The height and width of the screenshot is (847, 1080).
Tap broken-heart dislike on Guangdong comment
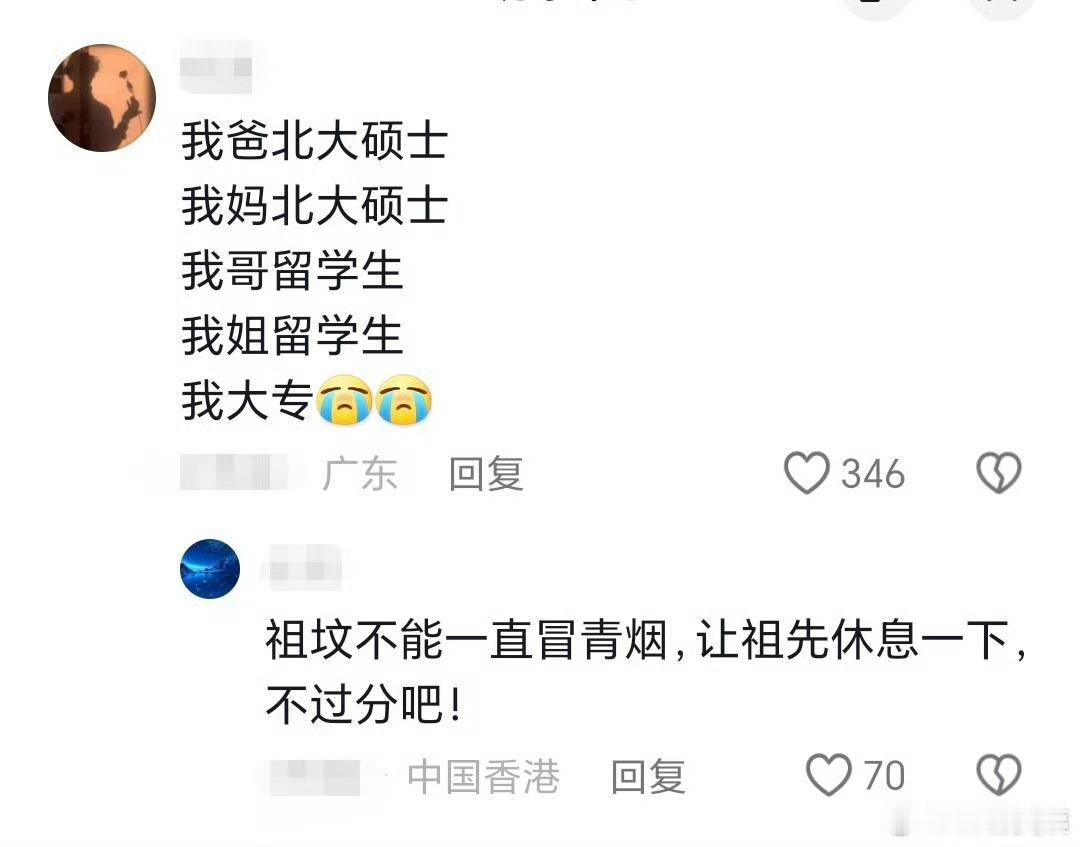(x=999, y=472)
